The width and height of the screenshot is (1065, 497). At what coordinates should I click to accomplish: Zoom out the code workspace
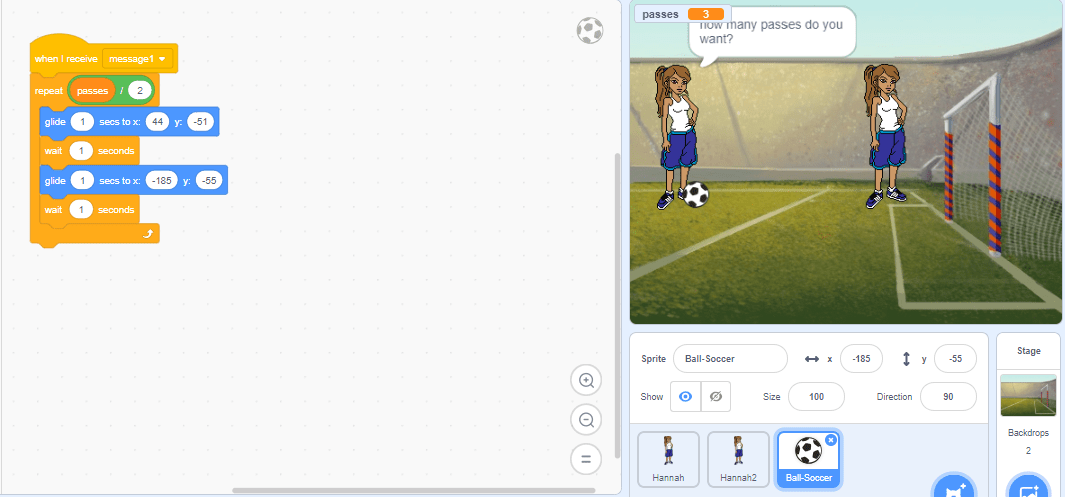pos(586,420)
